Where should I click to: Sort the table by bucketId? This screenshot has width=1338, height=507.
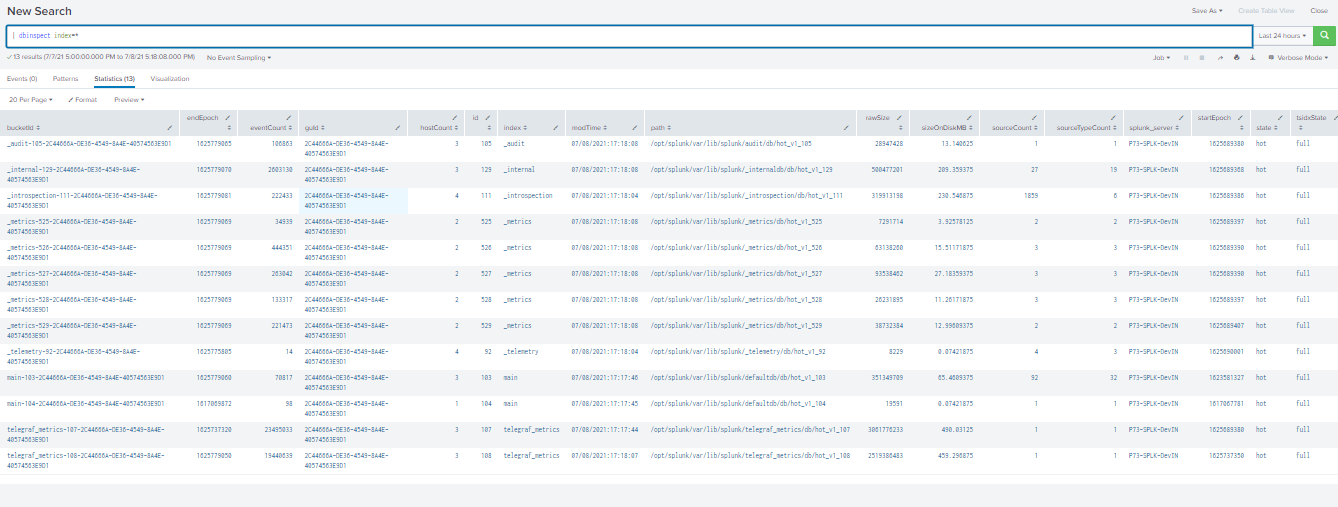click(x=24, y=128)
